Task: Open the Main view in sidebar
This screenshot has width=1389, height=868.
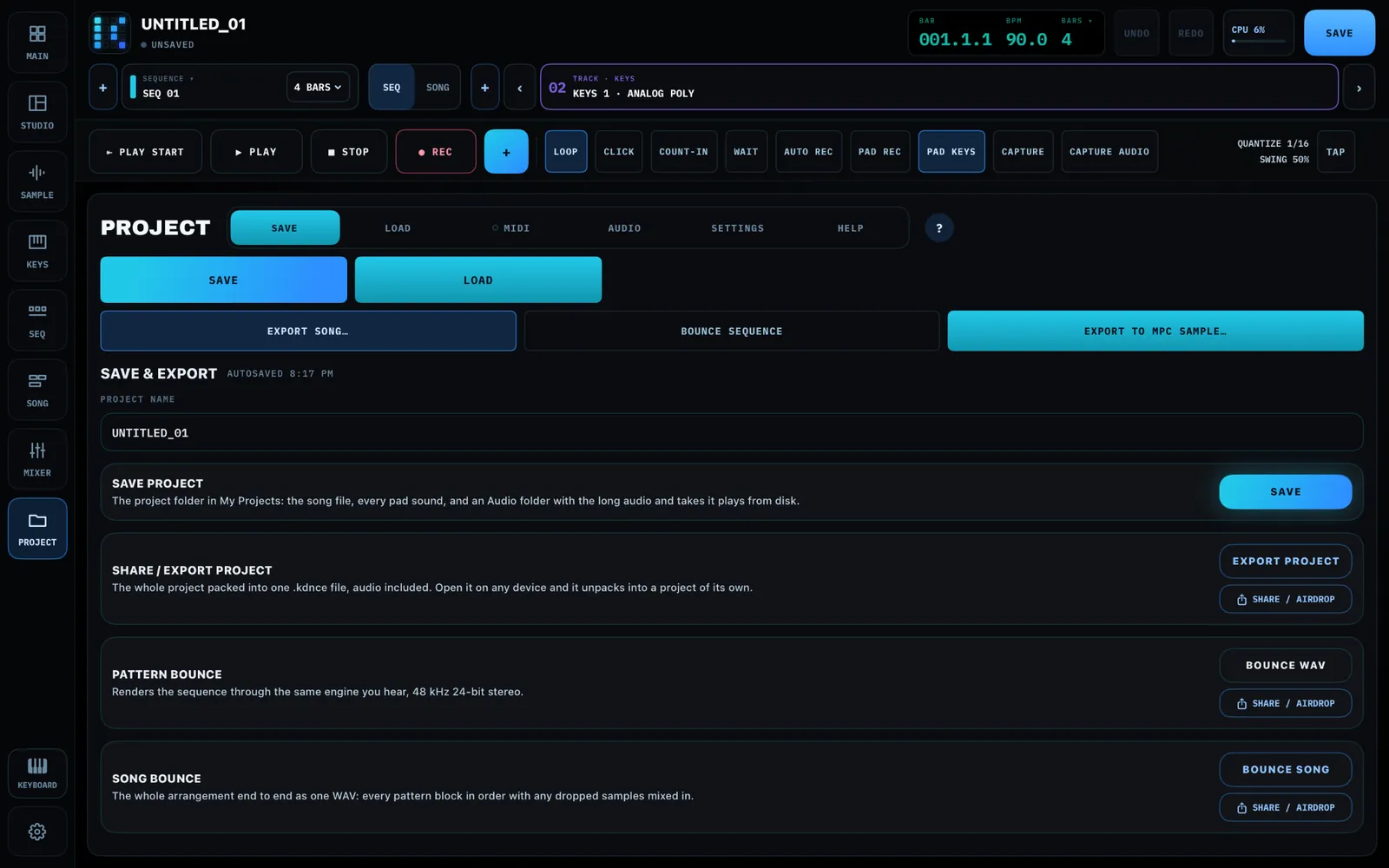Action: 37,43
